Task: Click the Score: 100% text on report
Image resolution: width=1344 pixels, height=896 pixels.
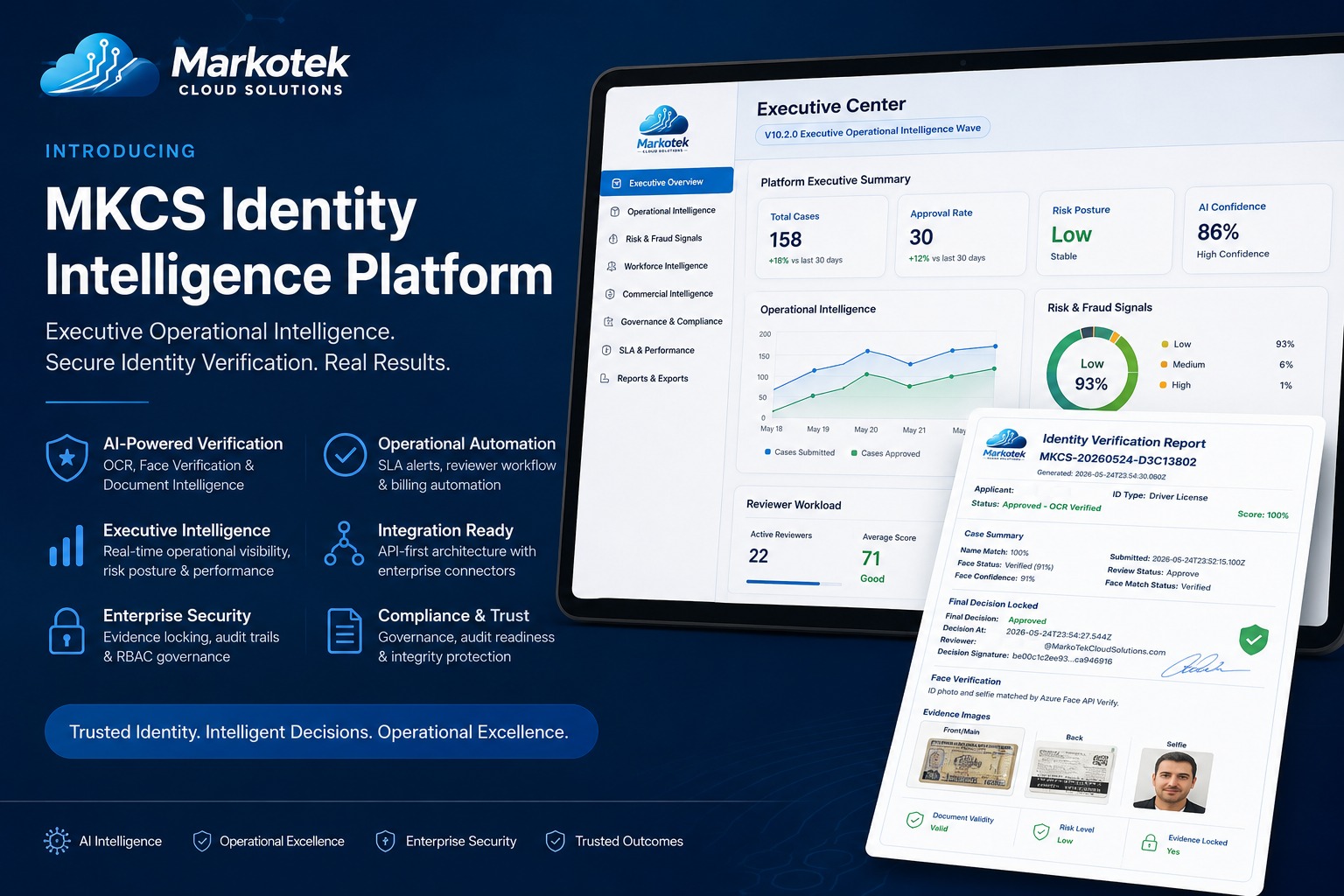Action: 1263,514
